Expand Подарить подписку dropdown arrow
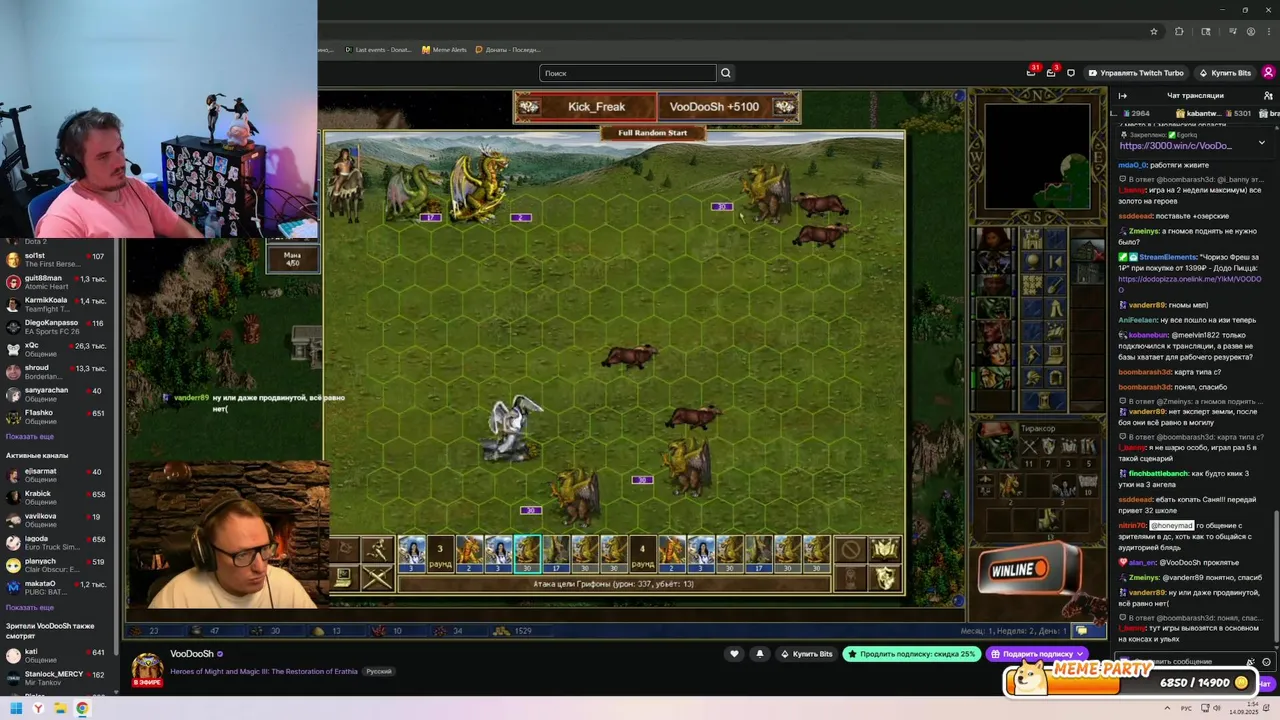The height and width of the screenshot is (720, 1280). tap(1080, 654)
